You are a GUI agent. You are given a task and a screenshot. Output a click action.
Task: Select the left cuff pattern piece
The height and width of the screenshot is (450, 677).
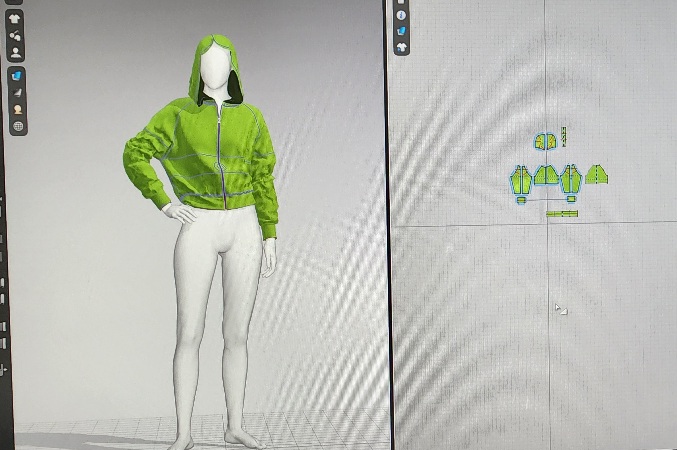pos(521,200)
